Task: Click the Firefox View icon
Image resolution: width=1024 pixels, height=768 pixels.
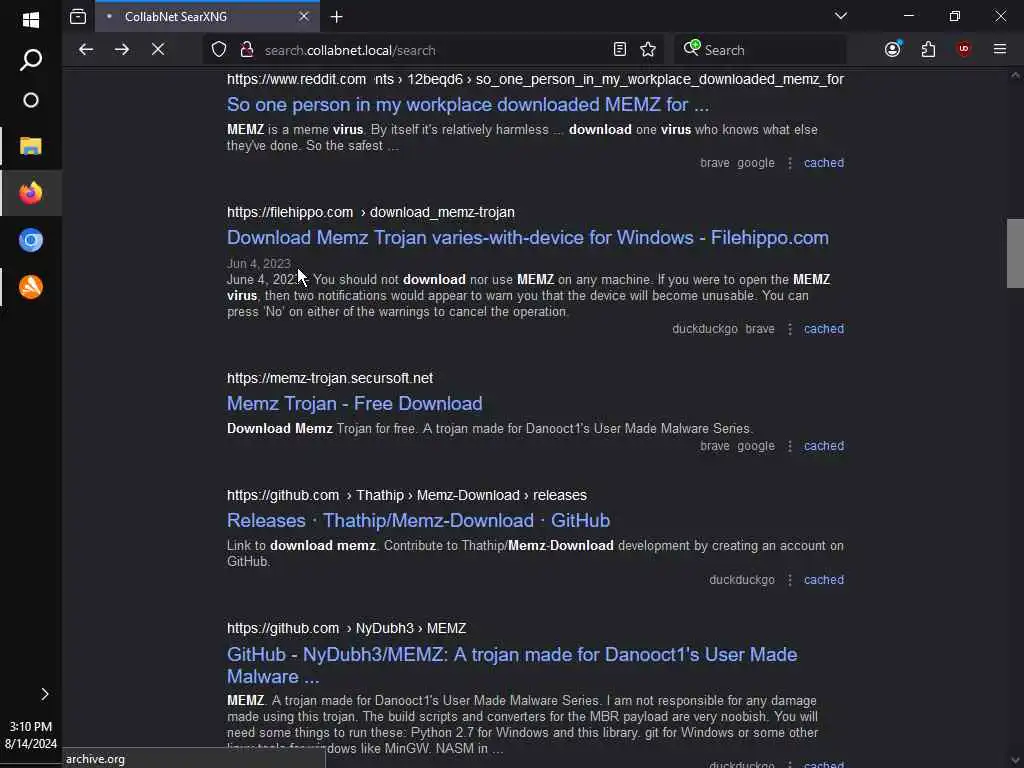Action: pos(78,16)
